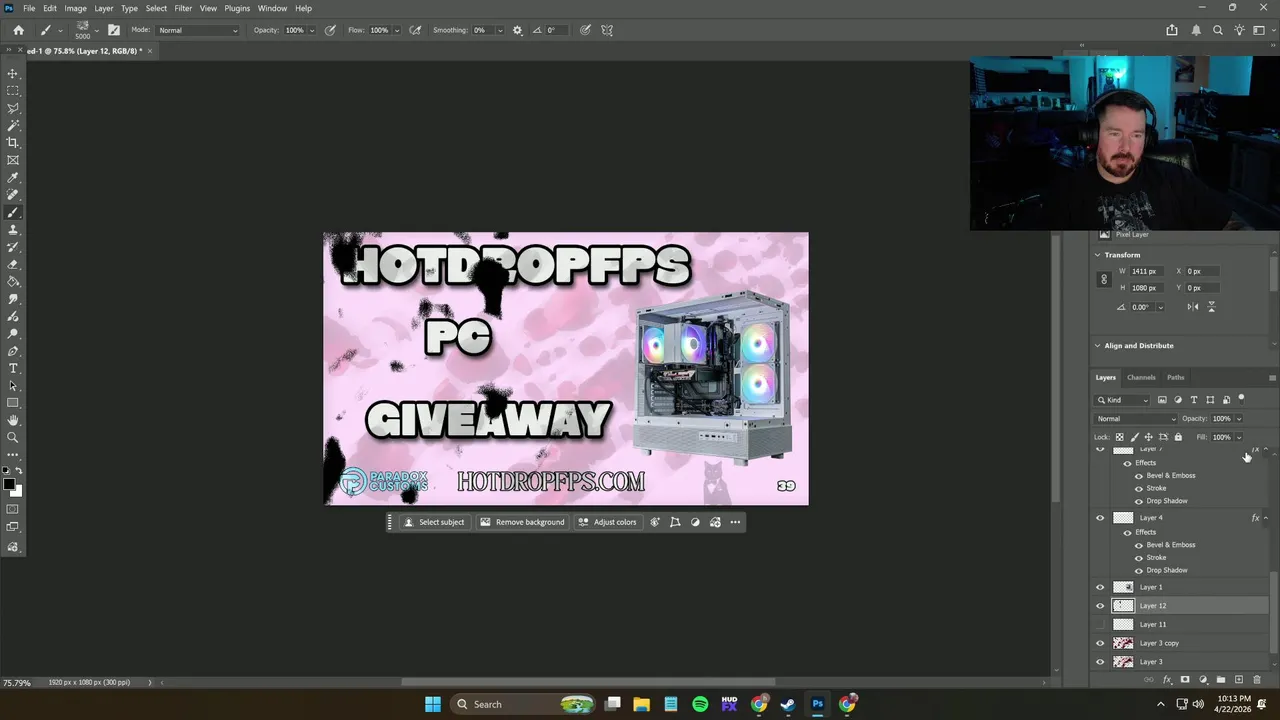
Task: Hide Layer 3 copy with its eye
Action: pyautogui.click(x=1100, y=643)
